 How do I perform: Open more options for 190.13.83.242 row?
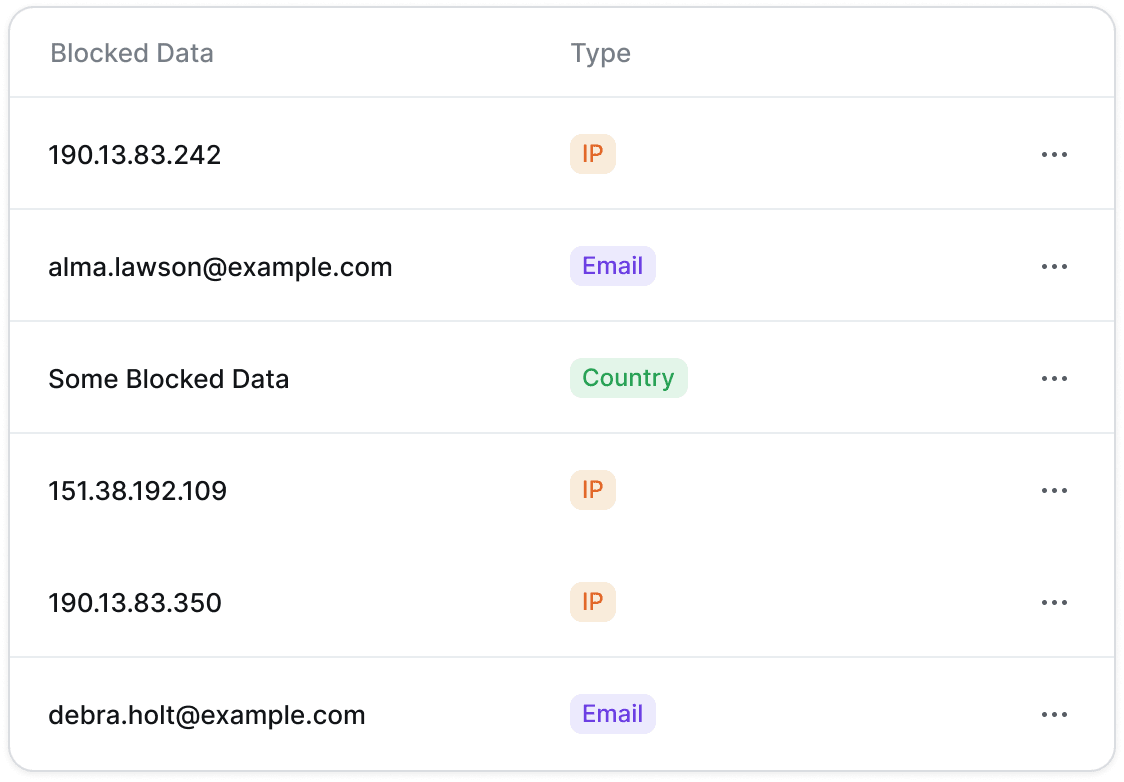tap(1054, 154)
